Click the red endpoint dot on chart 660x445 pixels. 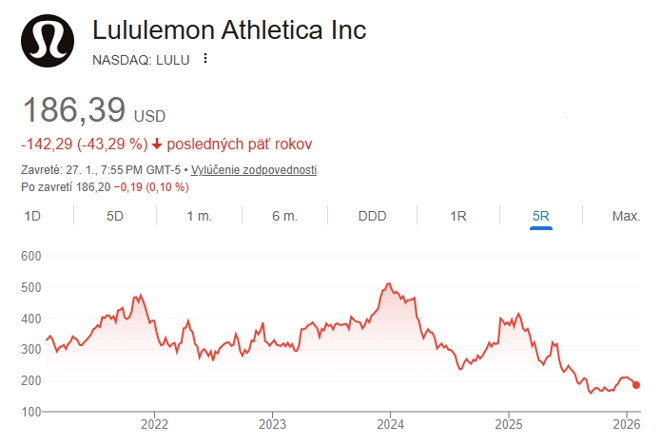[636, 385]
